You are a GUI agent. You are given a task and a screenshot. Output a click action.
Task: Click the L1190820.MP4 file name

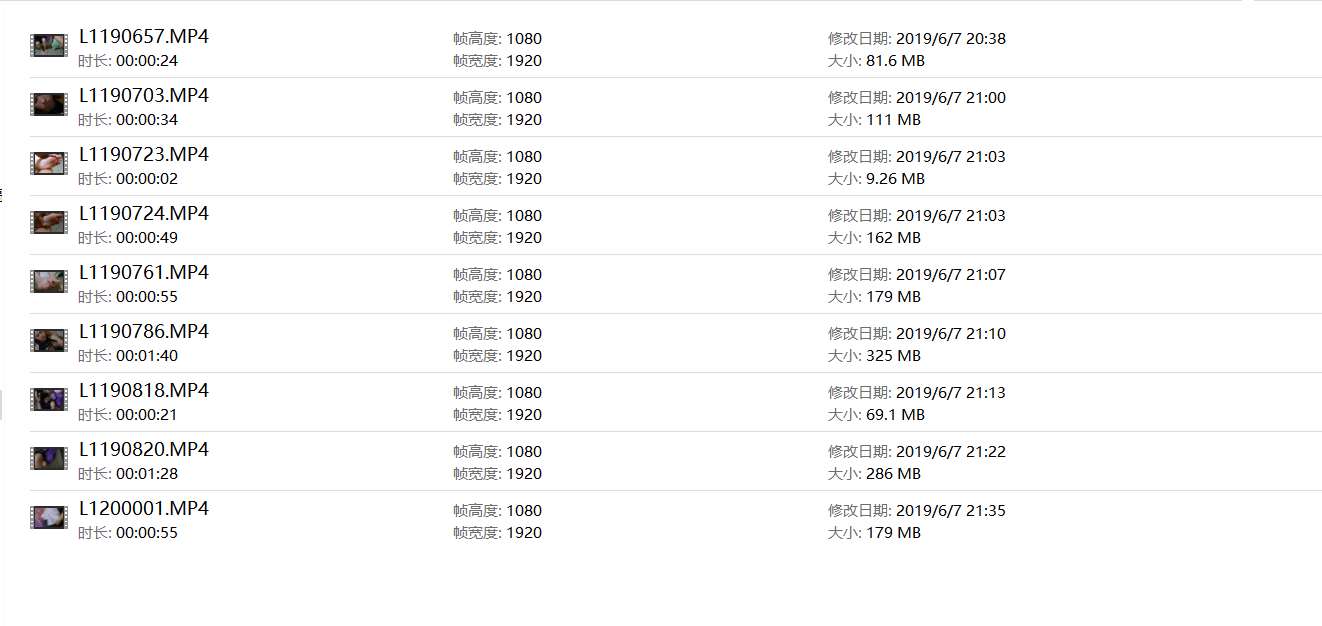(x=144, y=450)
